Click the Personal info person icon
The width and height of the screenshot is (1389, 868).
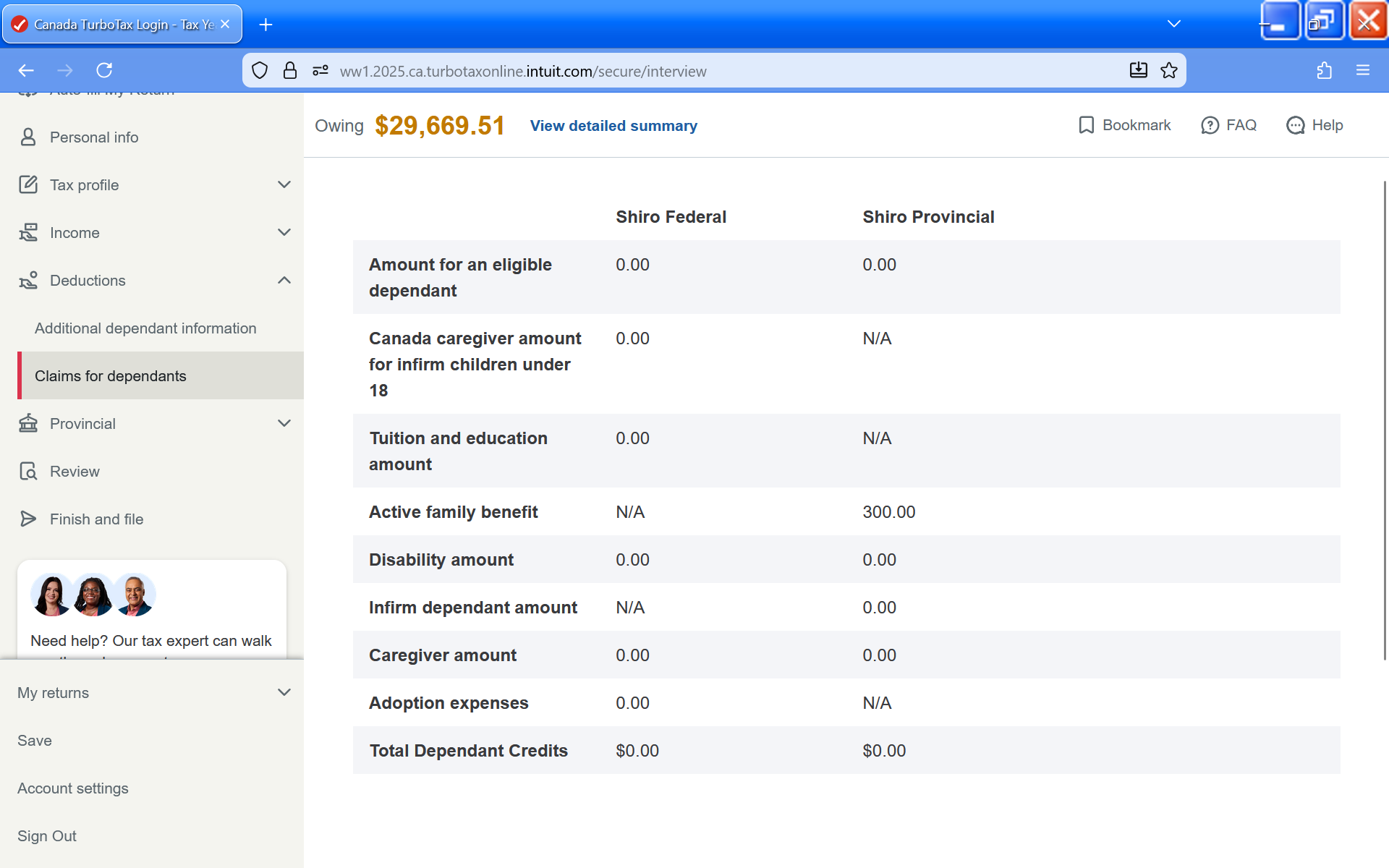pos(28,137)
